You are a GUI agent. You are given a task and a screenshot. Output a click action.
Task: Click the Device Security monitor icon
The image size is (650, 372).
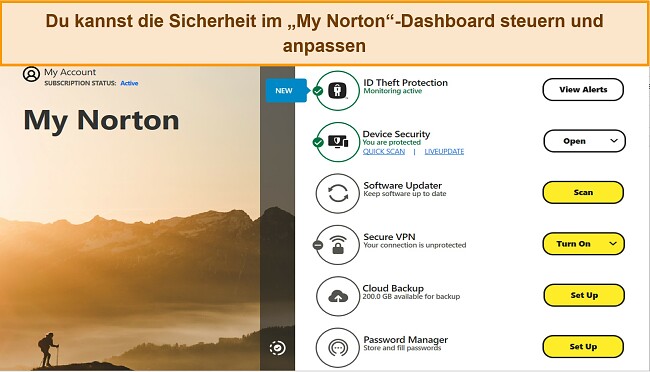click(337, 142)
